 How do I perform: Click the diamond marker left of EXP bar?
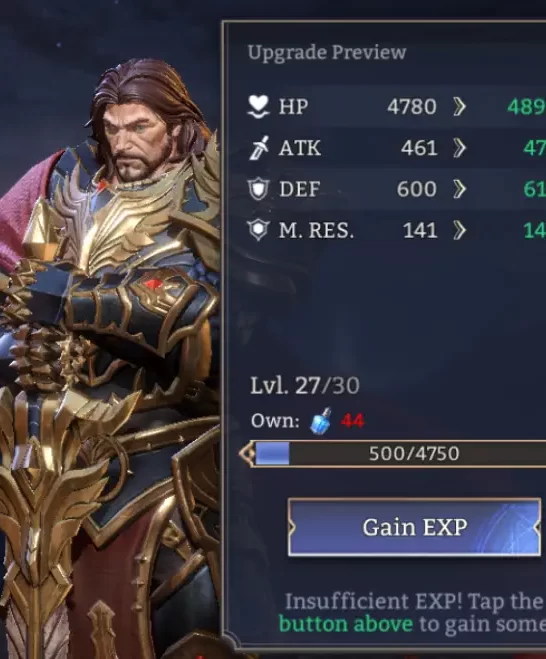(247, 454)
